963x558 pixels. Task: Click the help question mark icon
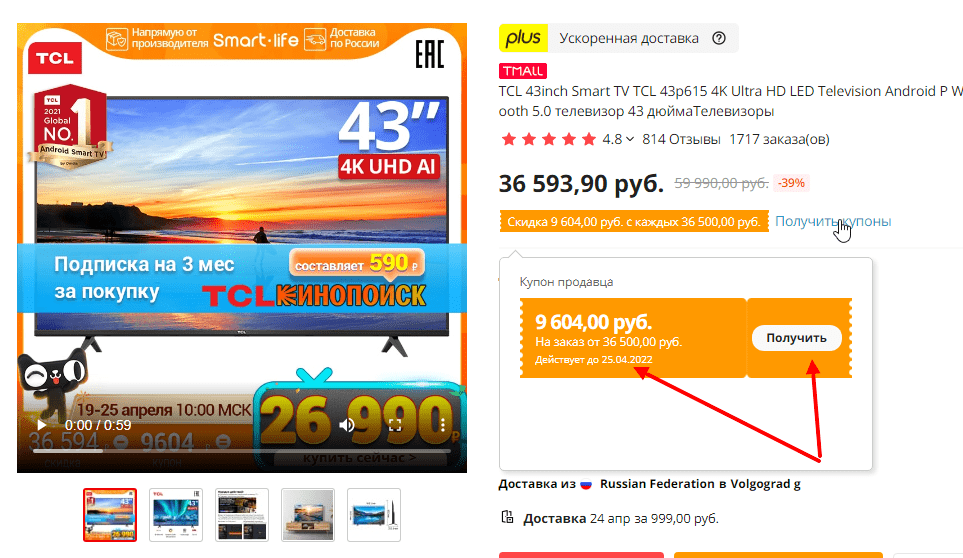point(719,39)
